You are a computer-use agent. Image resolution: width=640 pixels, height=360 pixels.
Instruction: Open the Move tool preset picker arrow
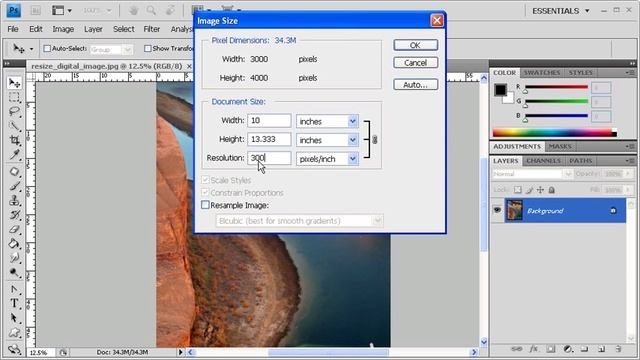click(31, 49)
